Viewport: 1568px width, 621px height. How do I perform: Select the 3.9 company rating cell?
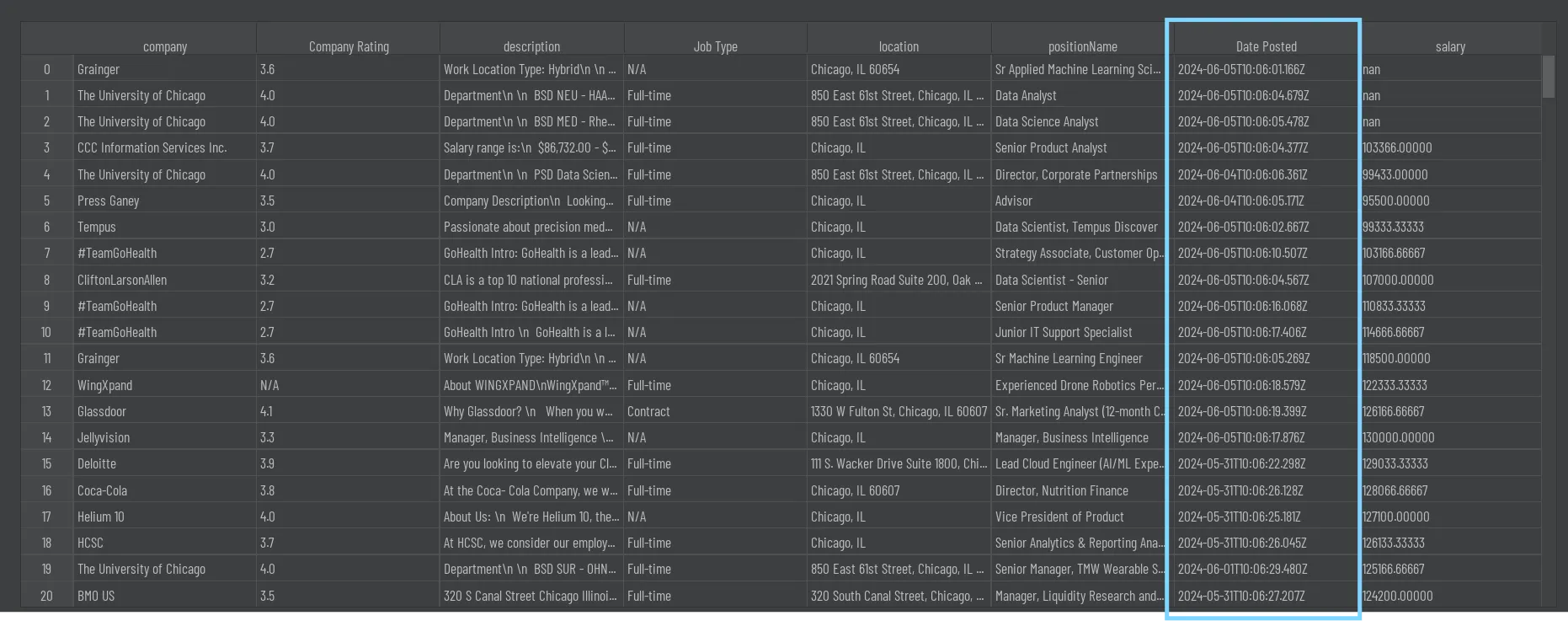(x=349, y=463)
